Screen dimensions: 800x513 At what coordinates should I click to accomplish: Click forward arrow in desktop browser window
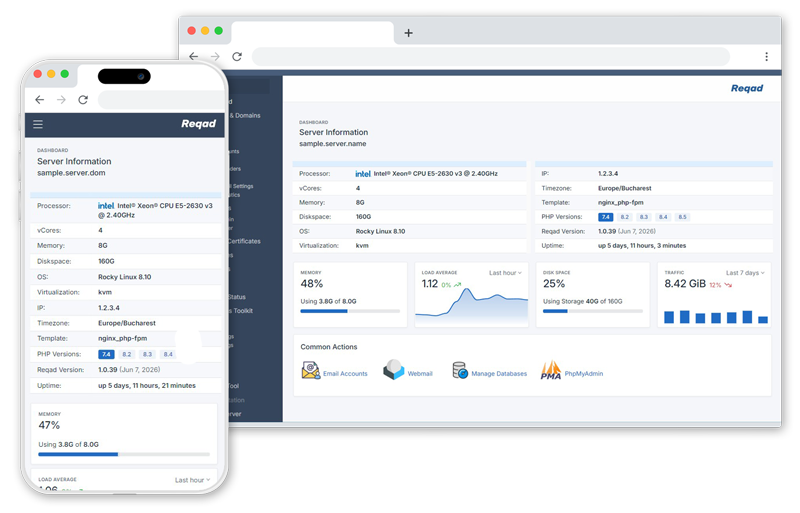coord(215,56)
